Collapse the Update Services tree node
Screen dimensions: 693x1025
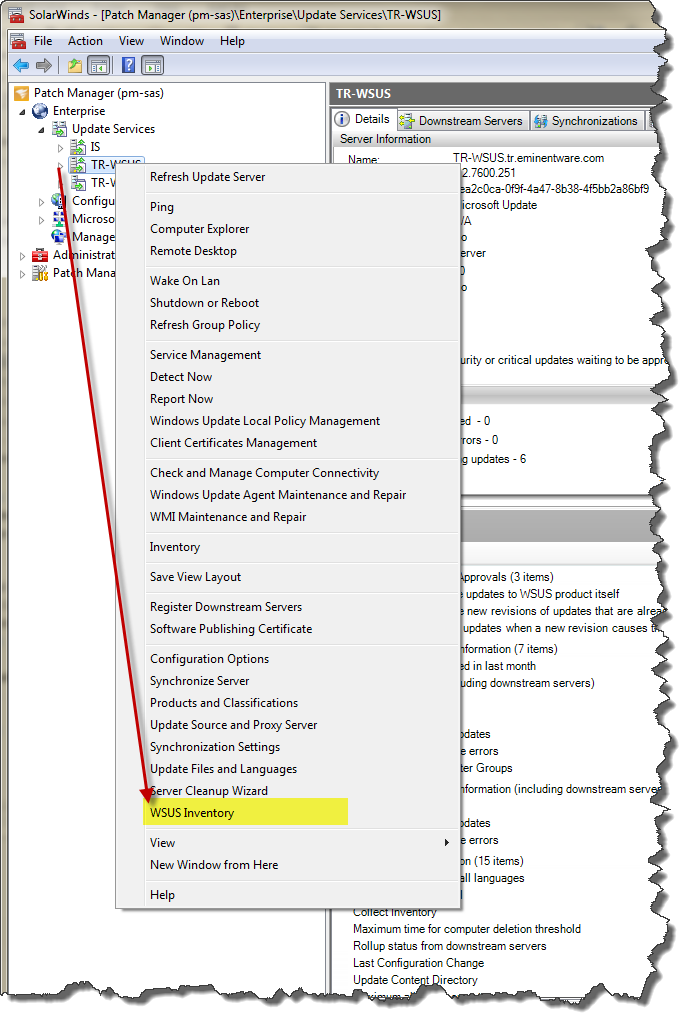tap(41, 129)
